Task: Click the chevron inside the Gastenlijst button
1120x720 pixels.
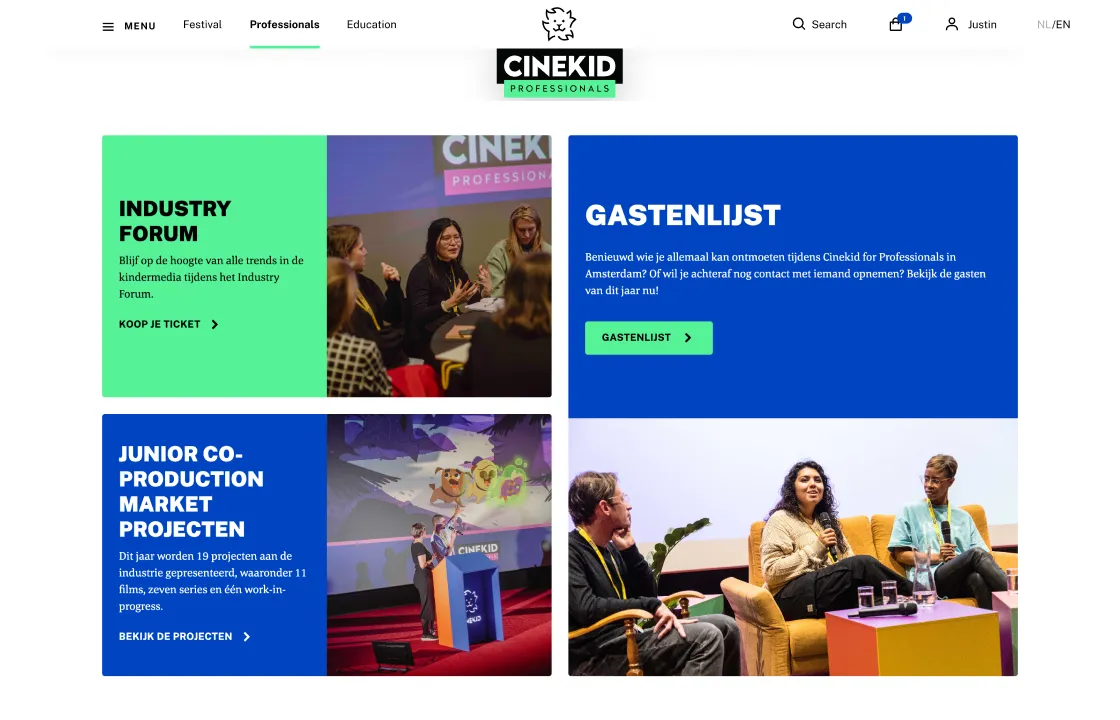Action: (688, 338)
